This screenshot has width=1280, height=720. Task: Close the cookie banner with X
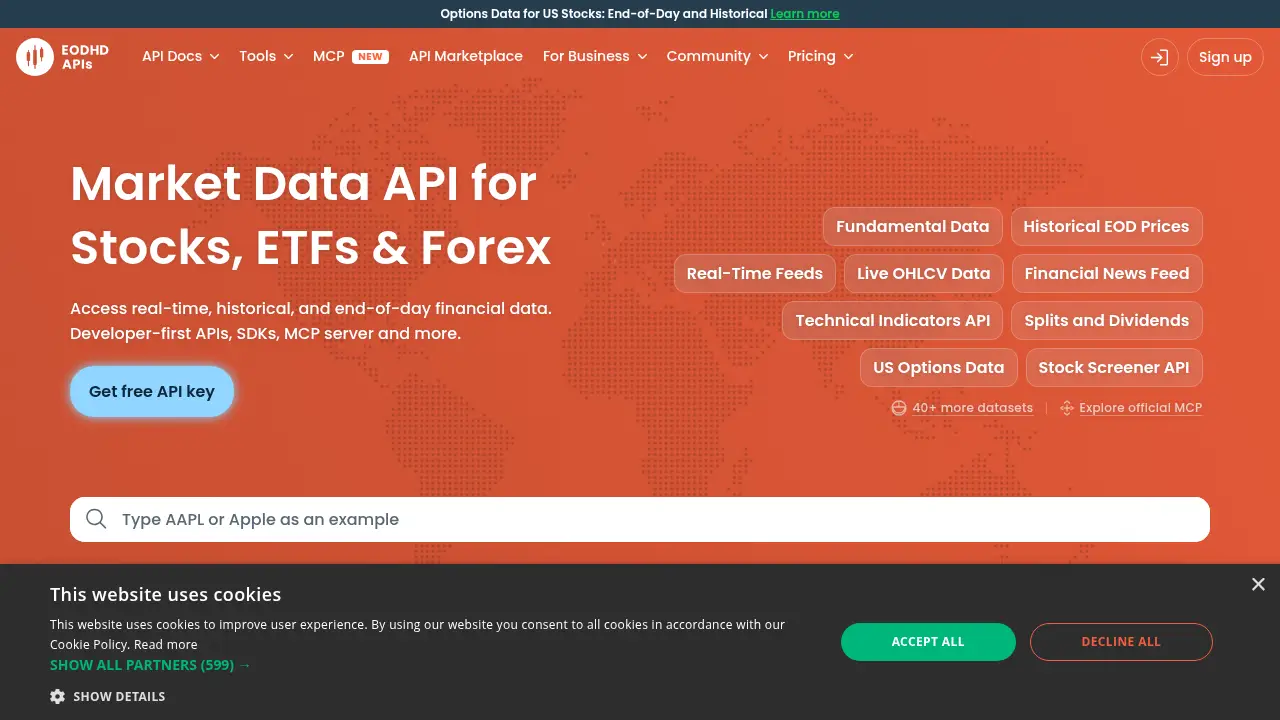[1258, 584]
